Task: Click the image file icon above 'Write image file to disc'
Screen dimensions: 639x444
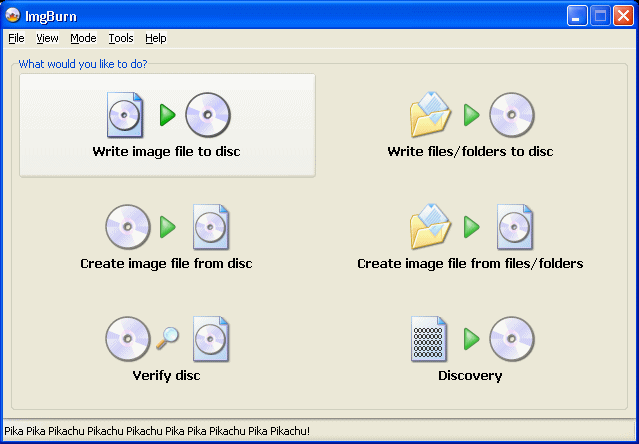Action: [125, 115]
